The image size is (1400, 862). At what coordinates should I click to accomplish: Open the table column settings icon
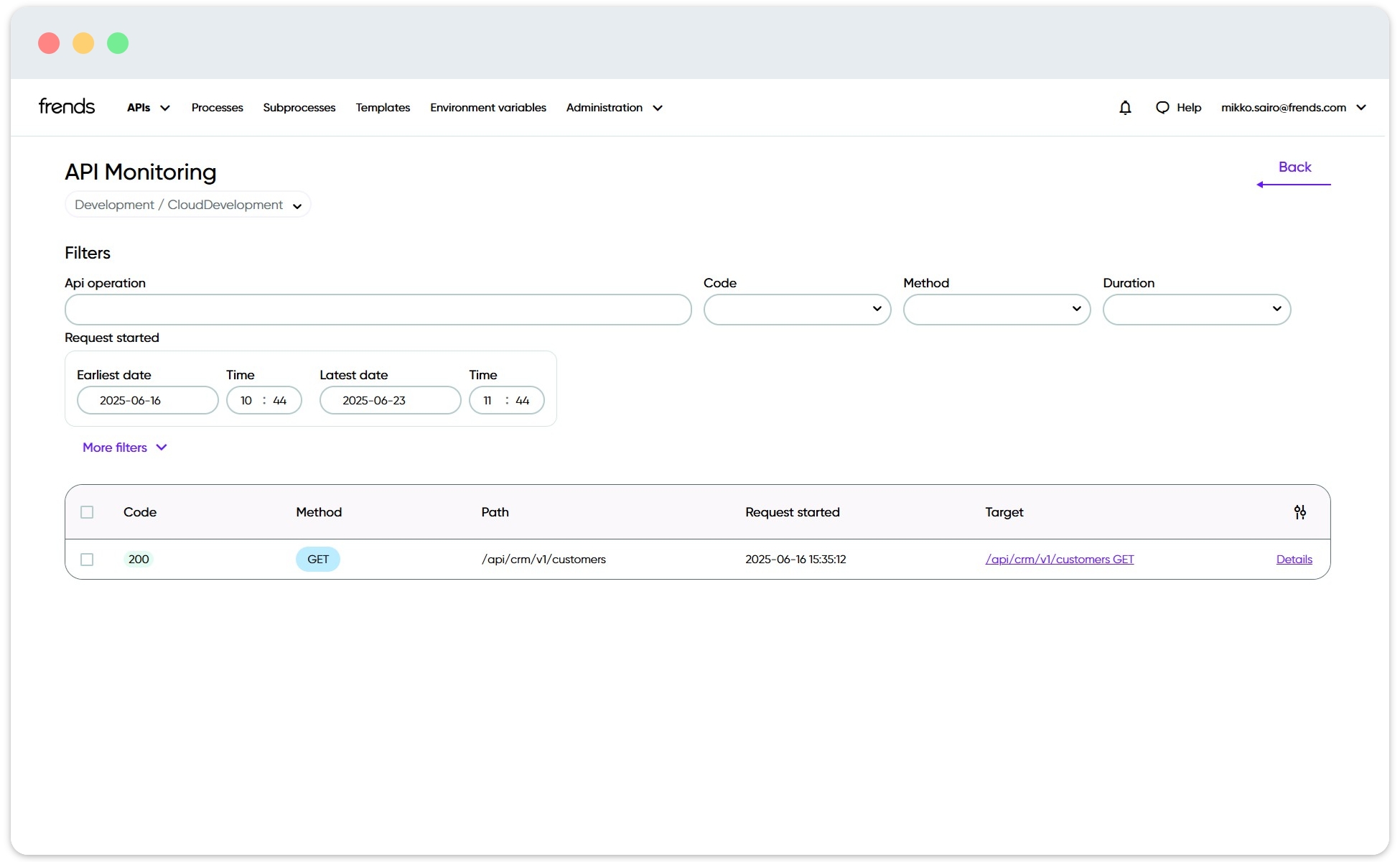1299,512
